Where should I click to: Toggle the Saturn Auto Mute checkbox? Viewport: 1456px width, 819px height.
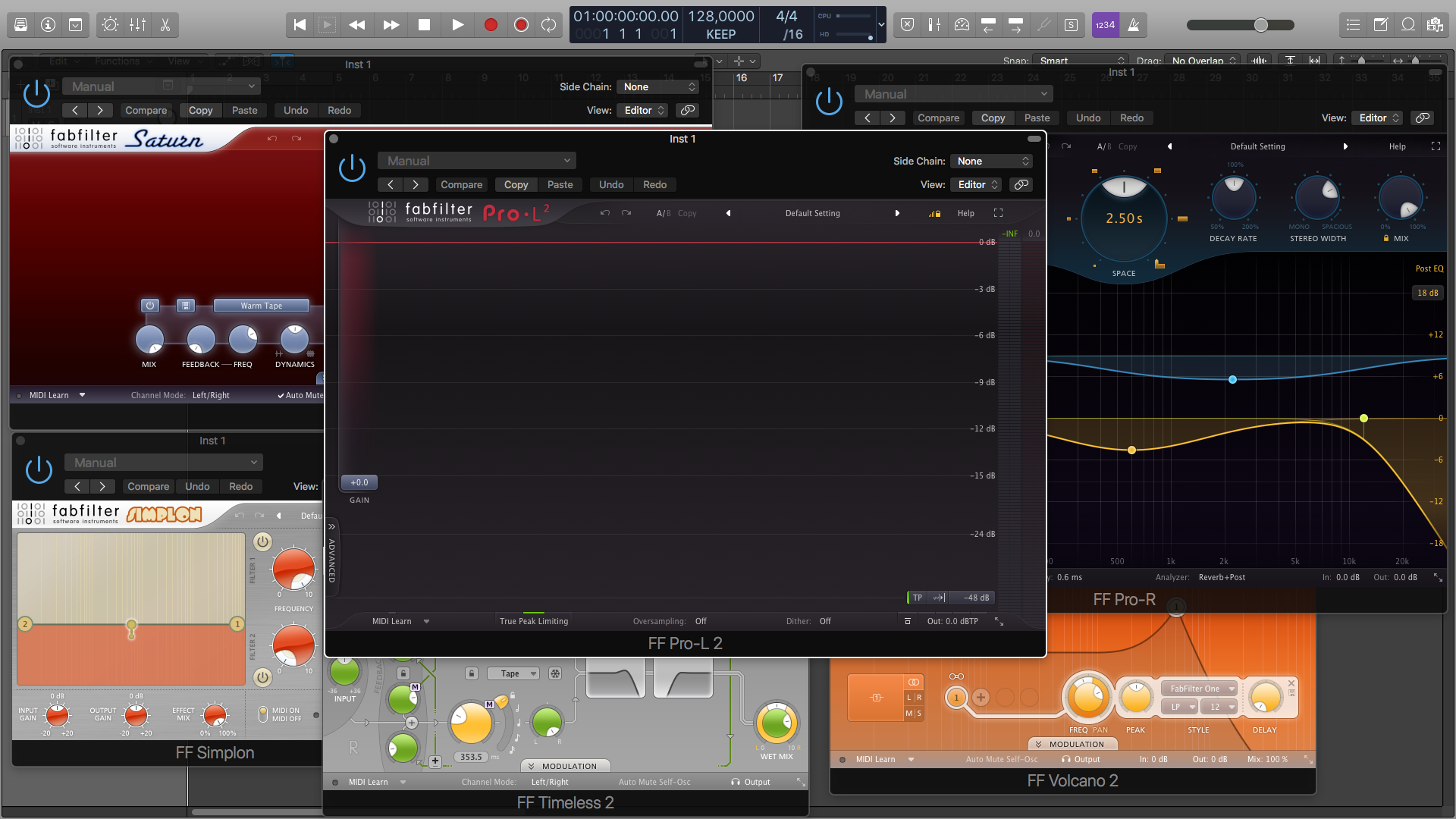(281, 395)
